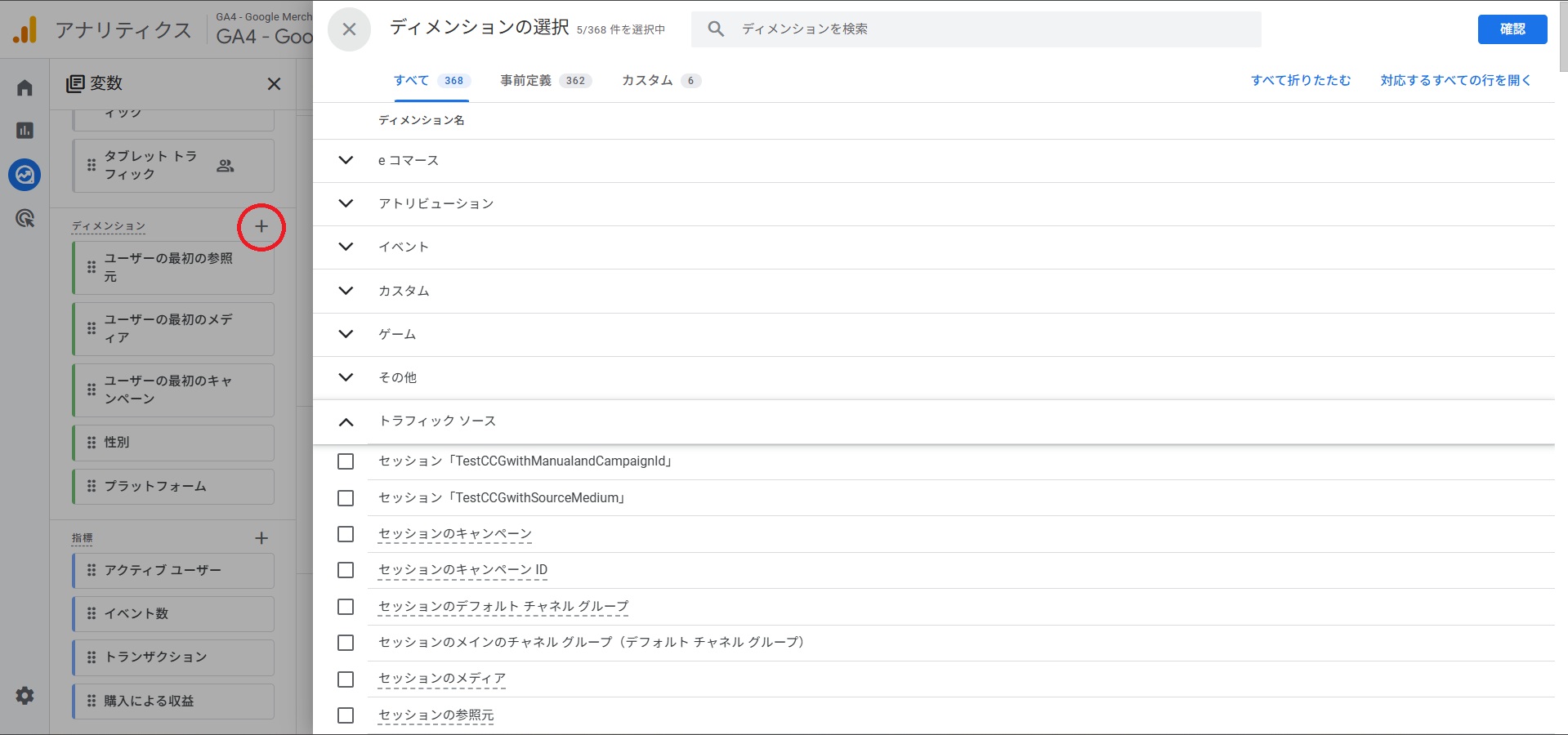Click the GA4 - Google Merch property selector
Image resolution: width=1568 pixels, height=735 pixels.
(264, 29)
